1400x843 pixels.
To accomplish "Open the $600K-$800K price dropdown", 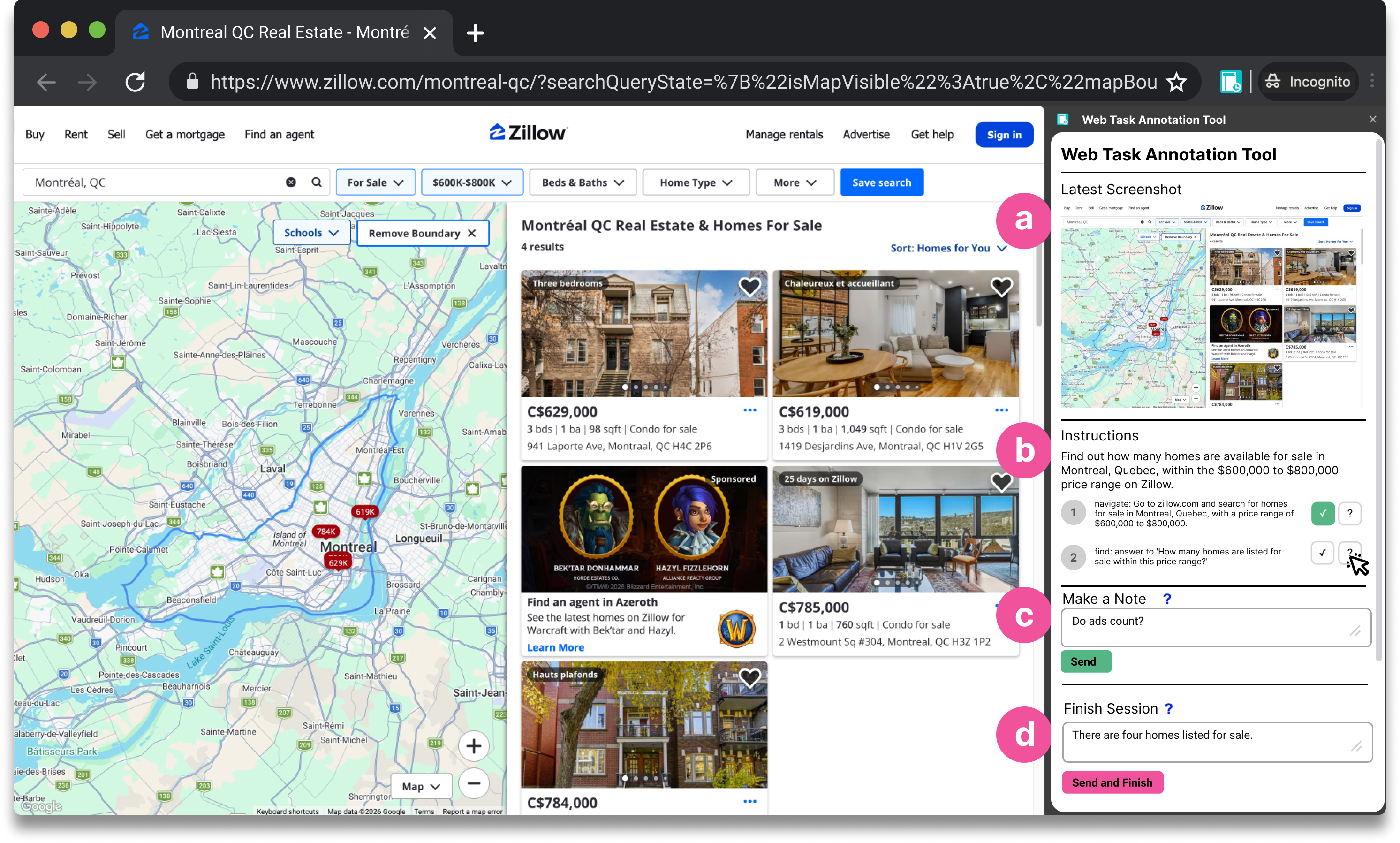I will 472,182.
